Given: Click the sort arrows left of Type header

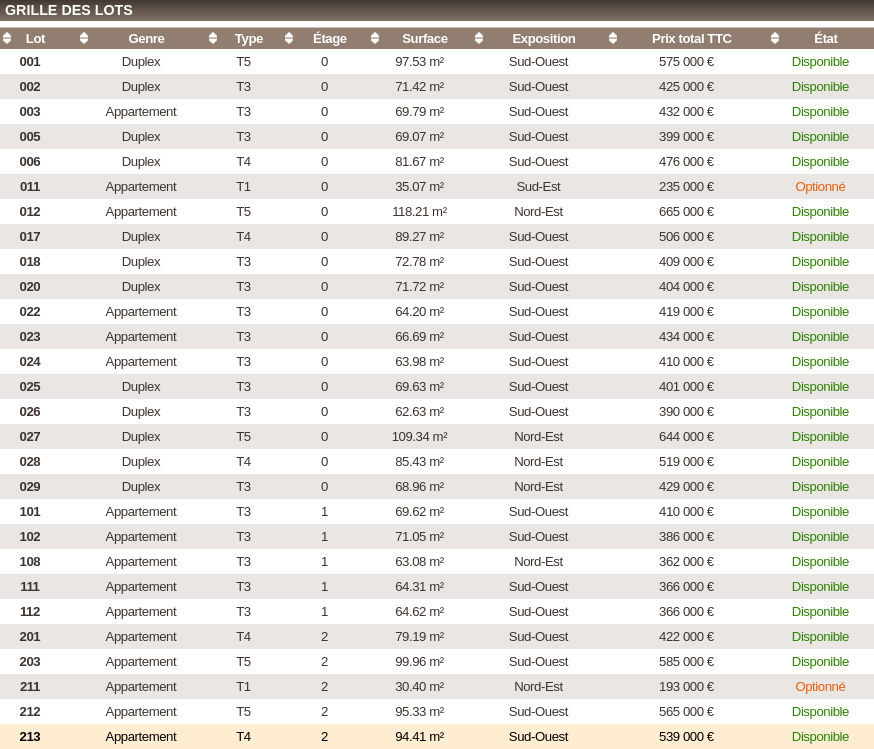Looking at the screenshot, I should pyautogui.click(x=213, y=38).
